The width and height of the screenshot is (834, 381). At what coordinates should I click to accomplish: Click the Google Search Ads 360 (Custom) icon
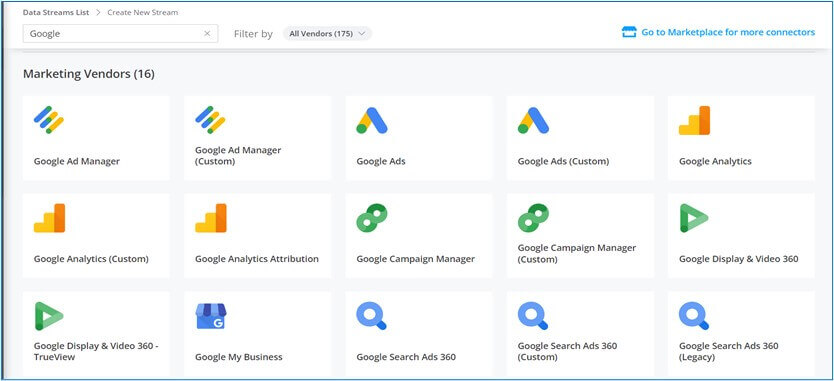coord(533,316)
